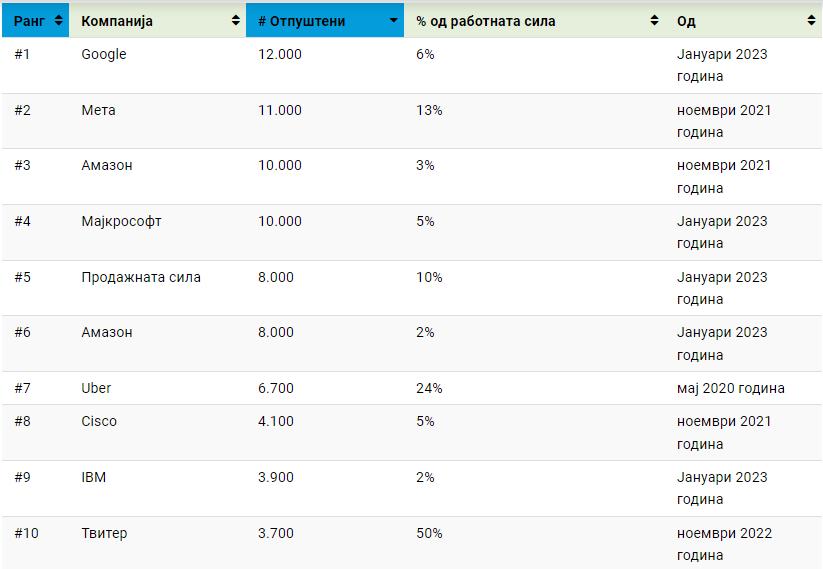823x569 pixels.
Task: Click sort arrows icon in Од header
Action: (x=810, y=21)
